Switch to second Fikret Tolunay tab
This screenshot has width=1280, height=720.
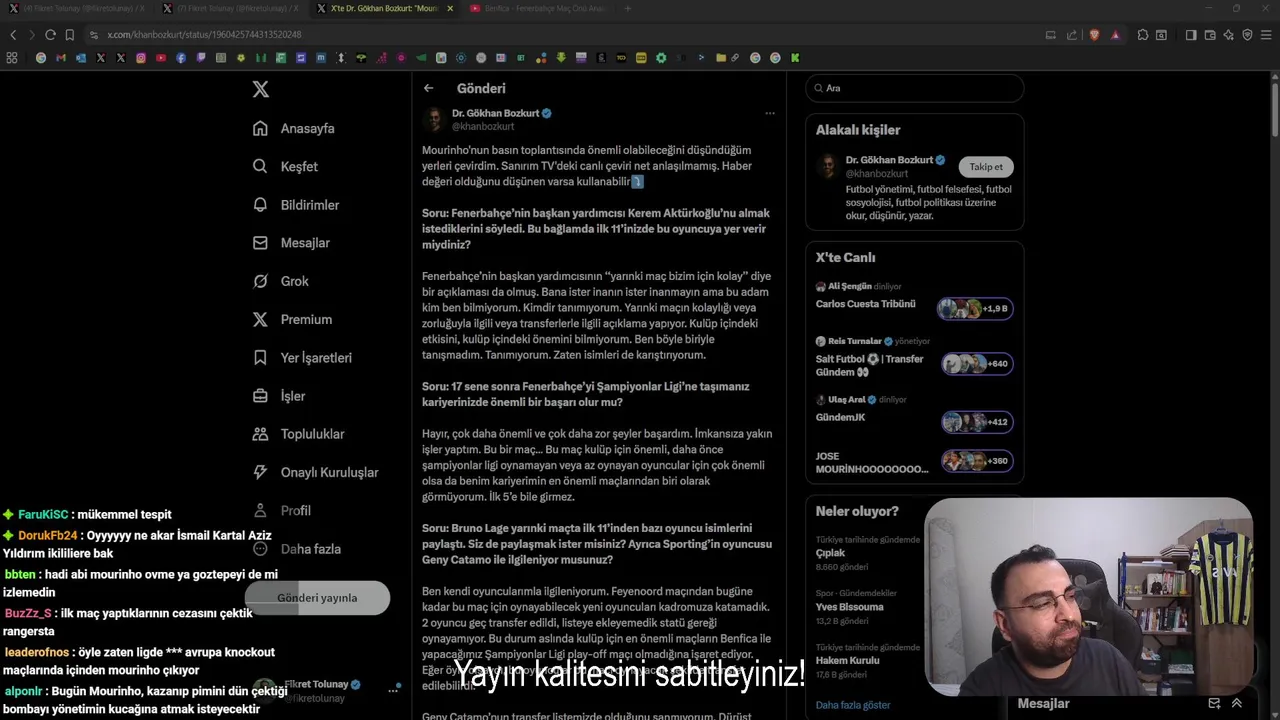tap(231, 9)
